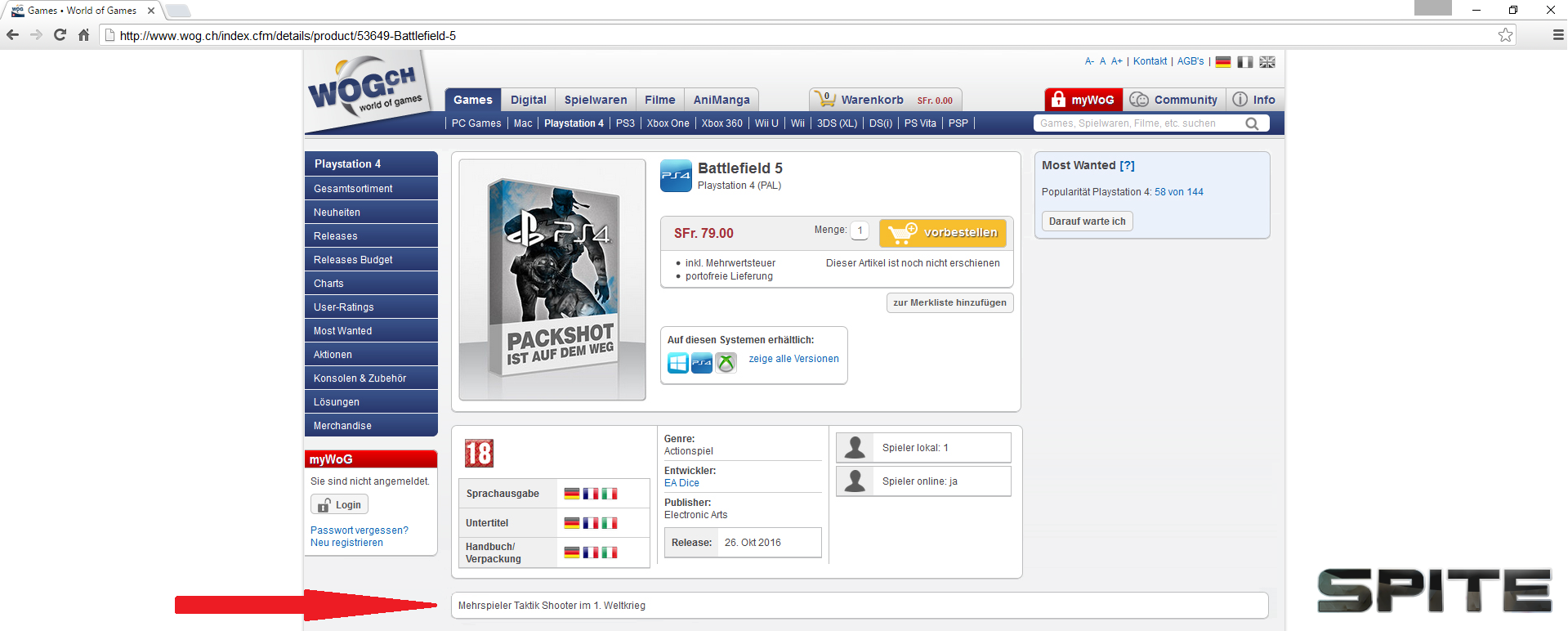Select PSP platform link
The width and height of the screenshot is (1568, 631).
[958, 123]
